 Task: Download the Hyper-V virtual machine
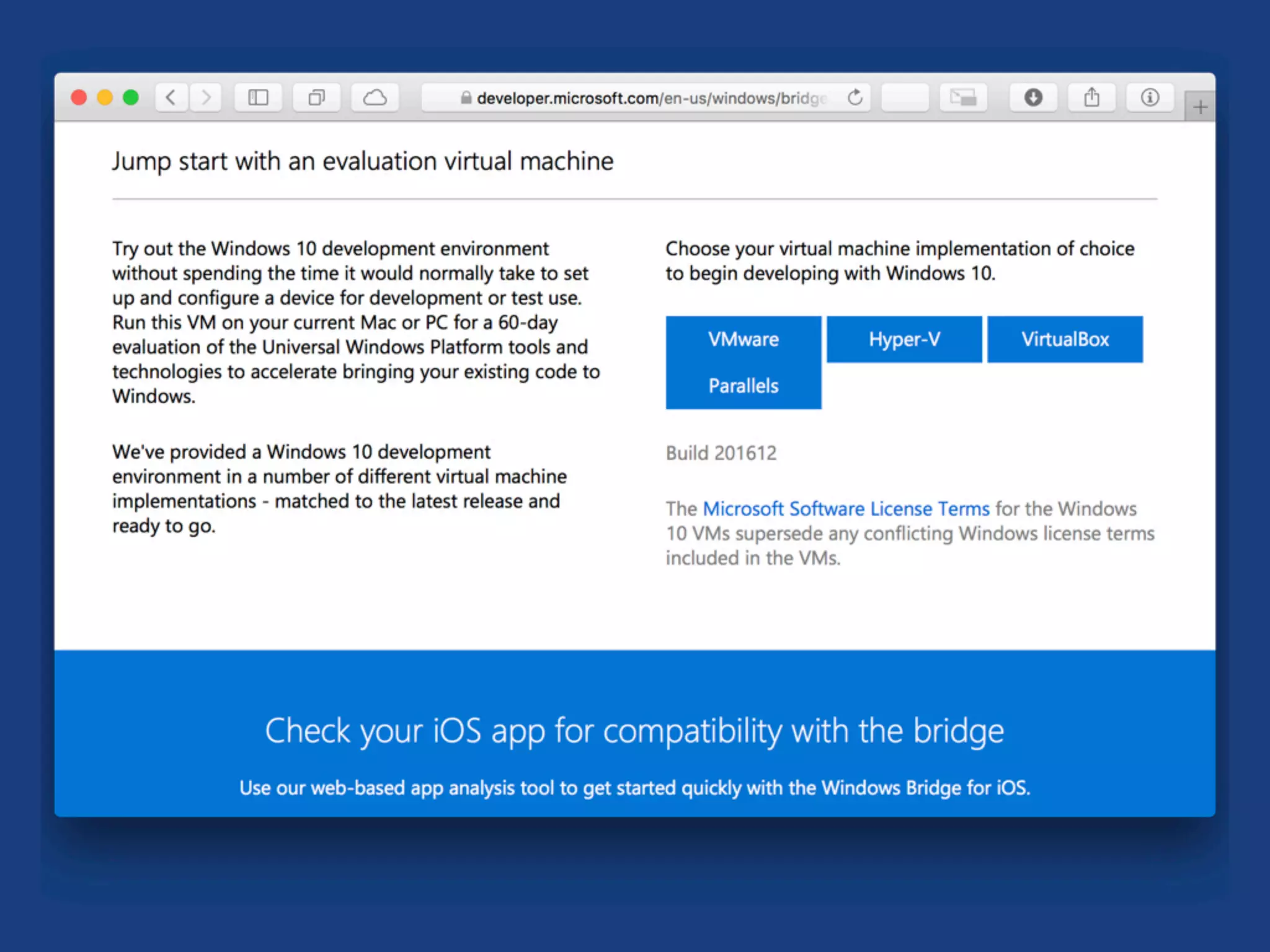tap(904, 339)
